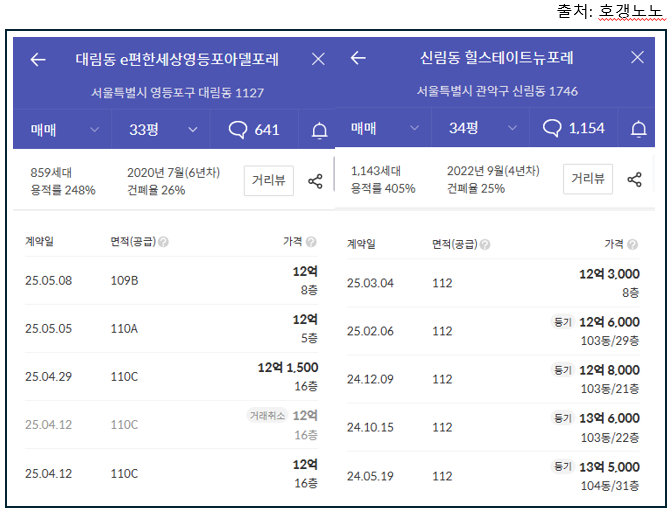Select the 24.12.09 transaction at 12억 8,000
The height and width of the screenshot is (516, 672).
tap(493, 379)
